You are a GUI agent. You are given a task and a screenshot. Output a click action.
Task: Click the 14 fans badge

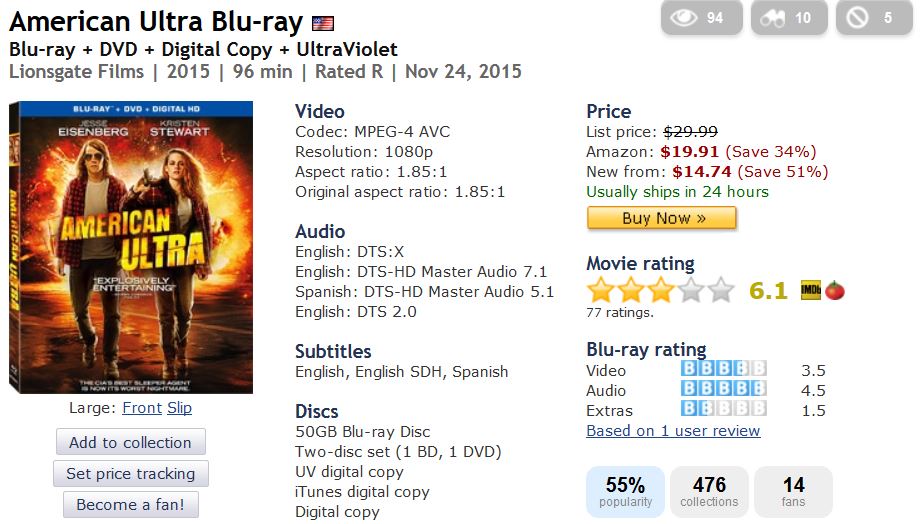793,492
